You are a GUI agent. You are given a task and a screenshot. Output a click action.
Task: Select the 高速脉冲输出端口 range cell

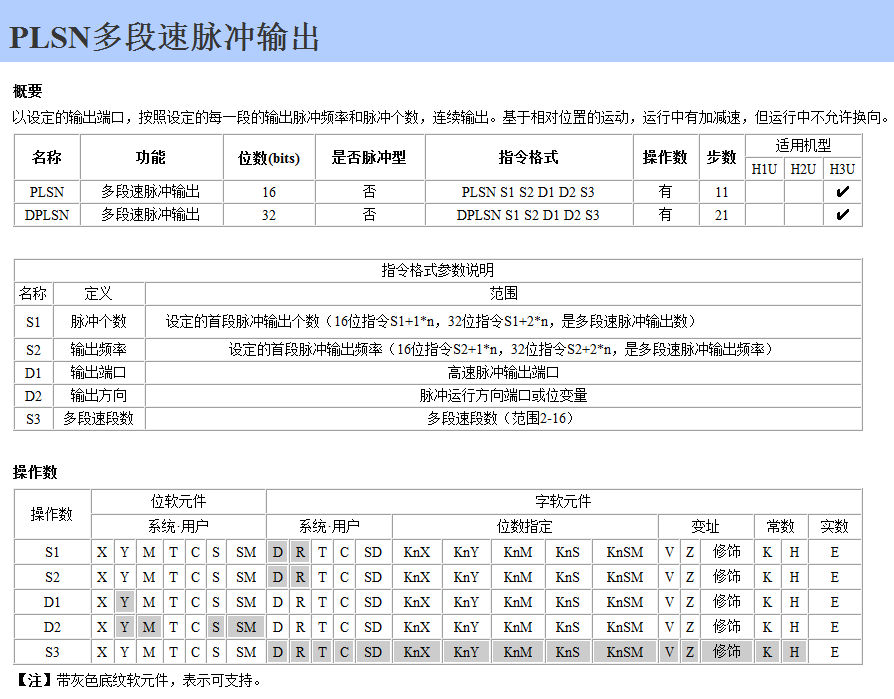pyautogui.click(x=503, y=372)
